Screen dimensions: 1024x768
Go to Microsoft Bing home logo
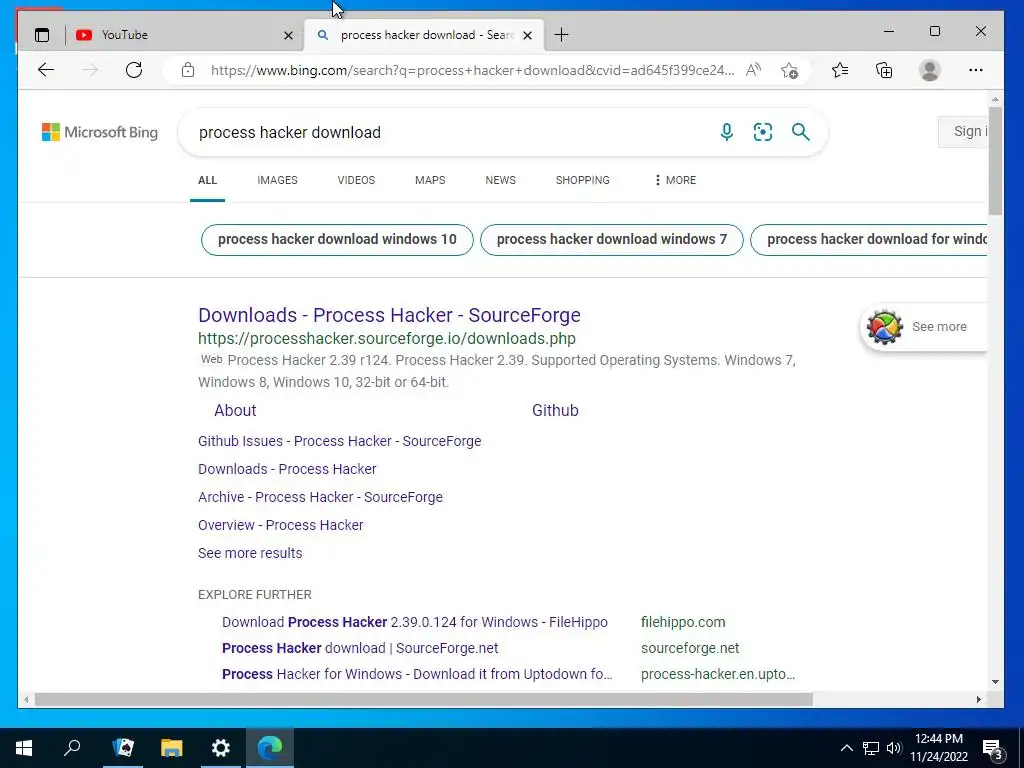(100, 132)
